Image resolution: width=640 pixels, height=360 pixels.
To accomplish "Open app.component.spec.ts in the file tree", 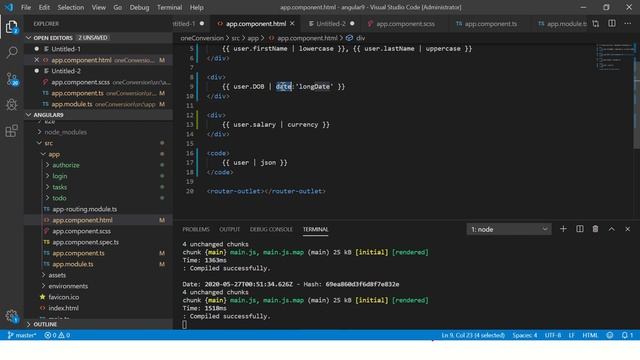I will point(85,242).
